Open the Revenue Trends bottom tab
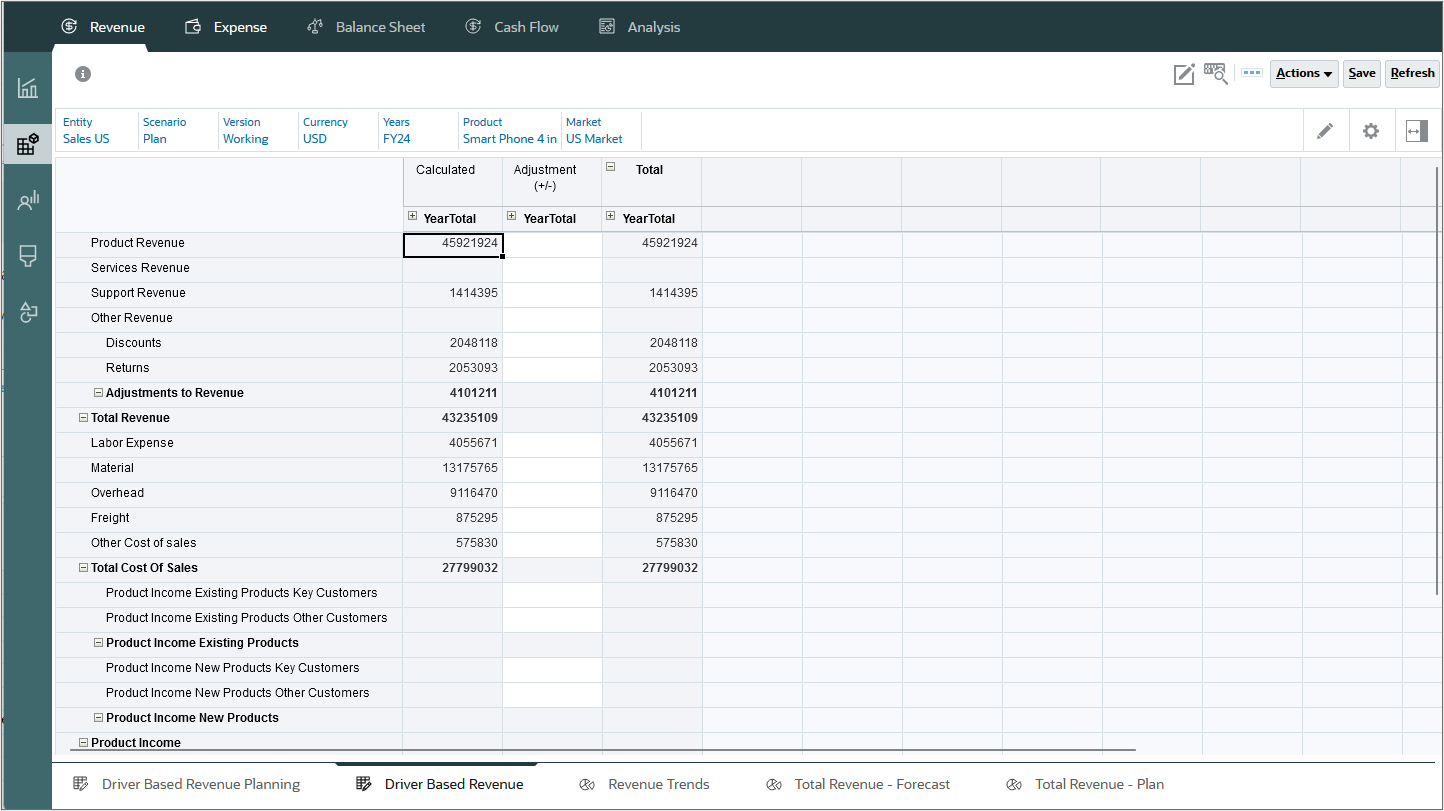Image resolution: width=1444 pixels, height=811 pixels. coord(658,784)
